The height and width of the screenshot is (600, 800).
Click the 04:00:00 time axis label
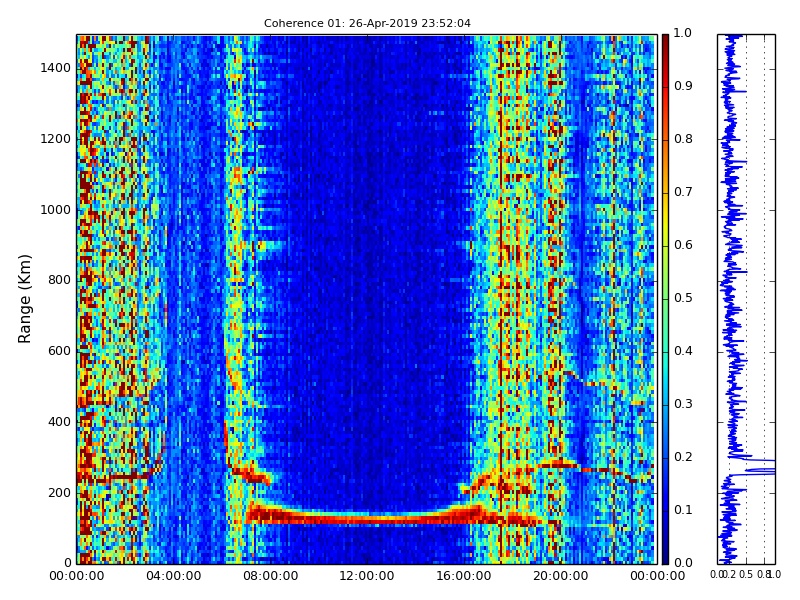173,576
